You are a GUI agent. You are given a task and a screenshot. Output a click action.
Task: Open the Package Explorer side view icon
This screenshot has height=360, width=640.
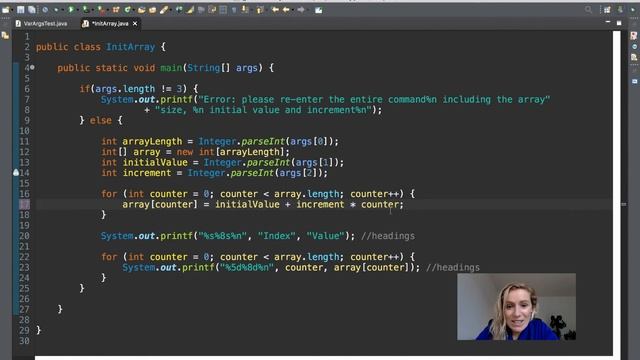coord(5,36)
